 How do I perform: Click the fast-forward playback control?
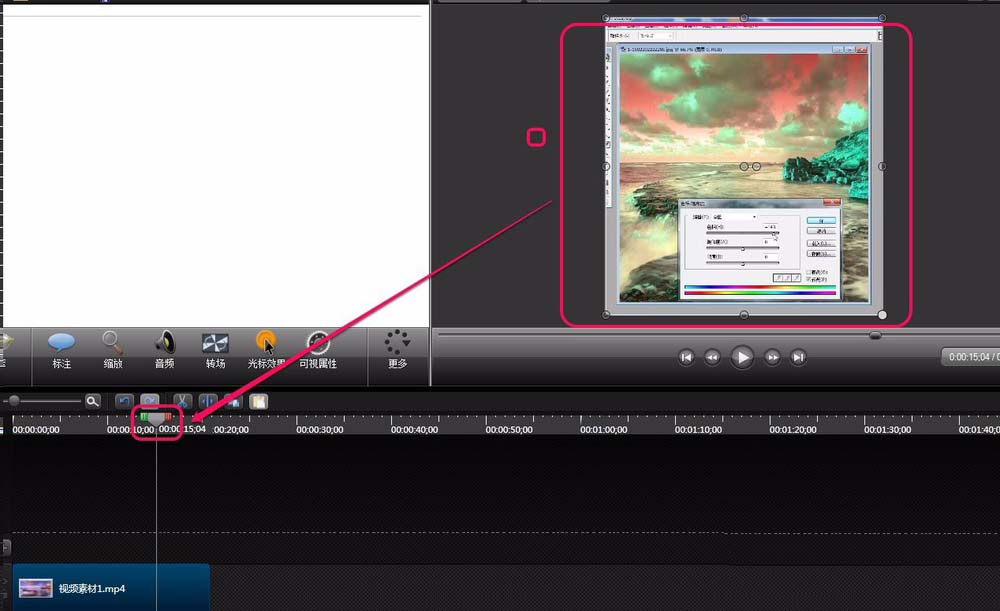[x=770, y=357]
